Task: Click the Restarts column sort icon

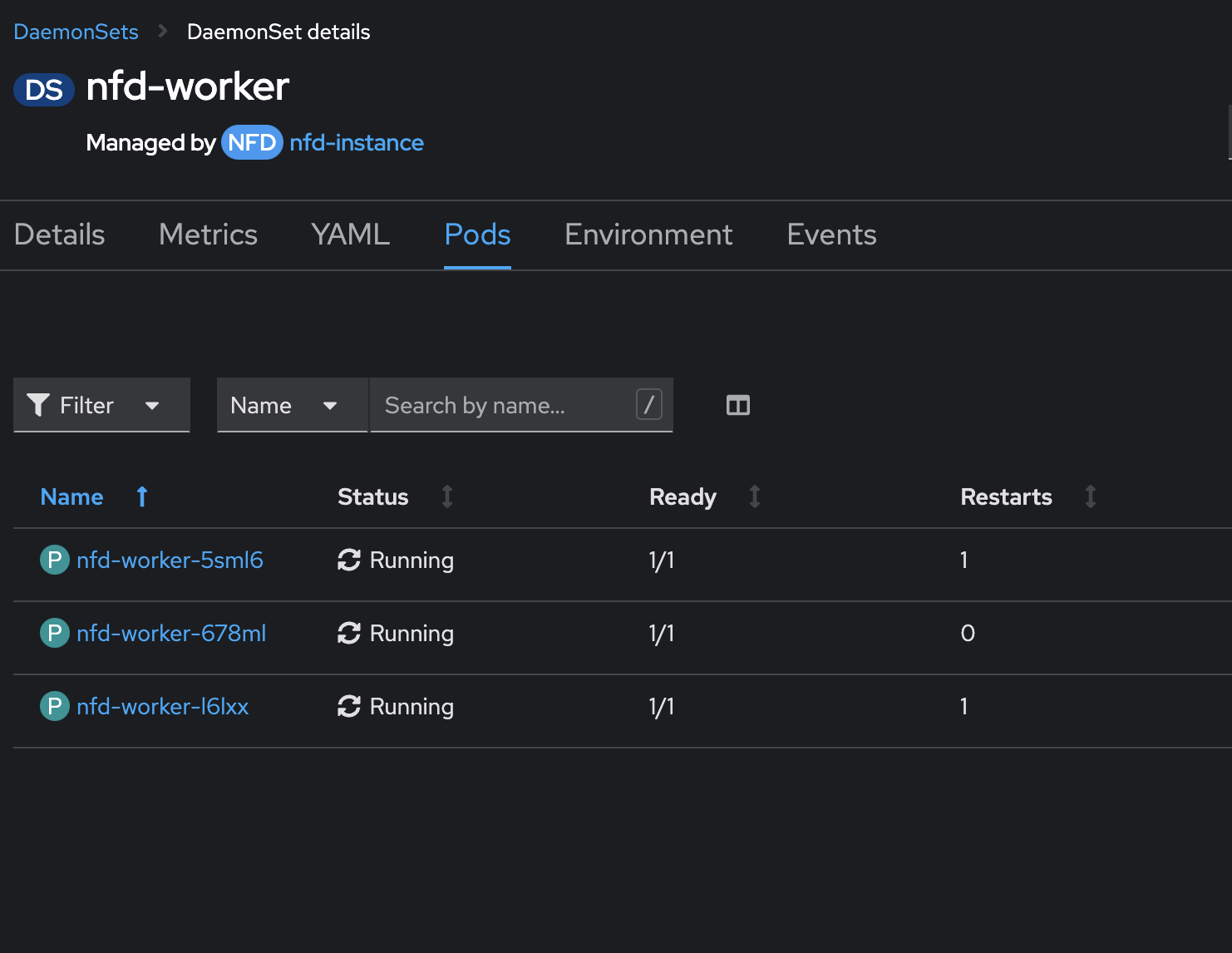Action: (1091, 496)
